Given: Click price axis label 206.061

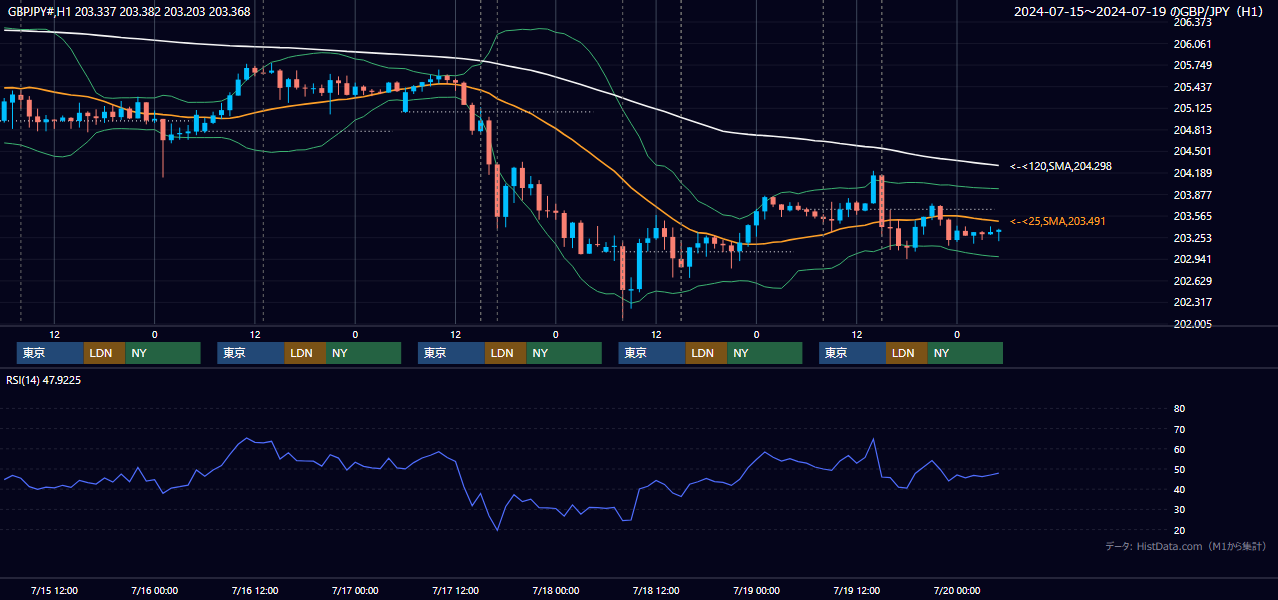Looking at the screenshot, I should pos(1192,44).
